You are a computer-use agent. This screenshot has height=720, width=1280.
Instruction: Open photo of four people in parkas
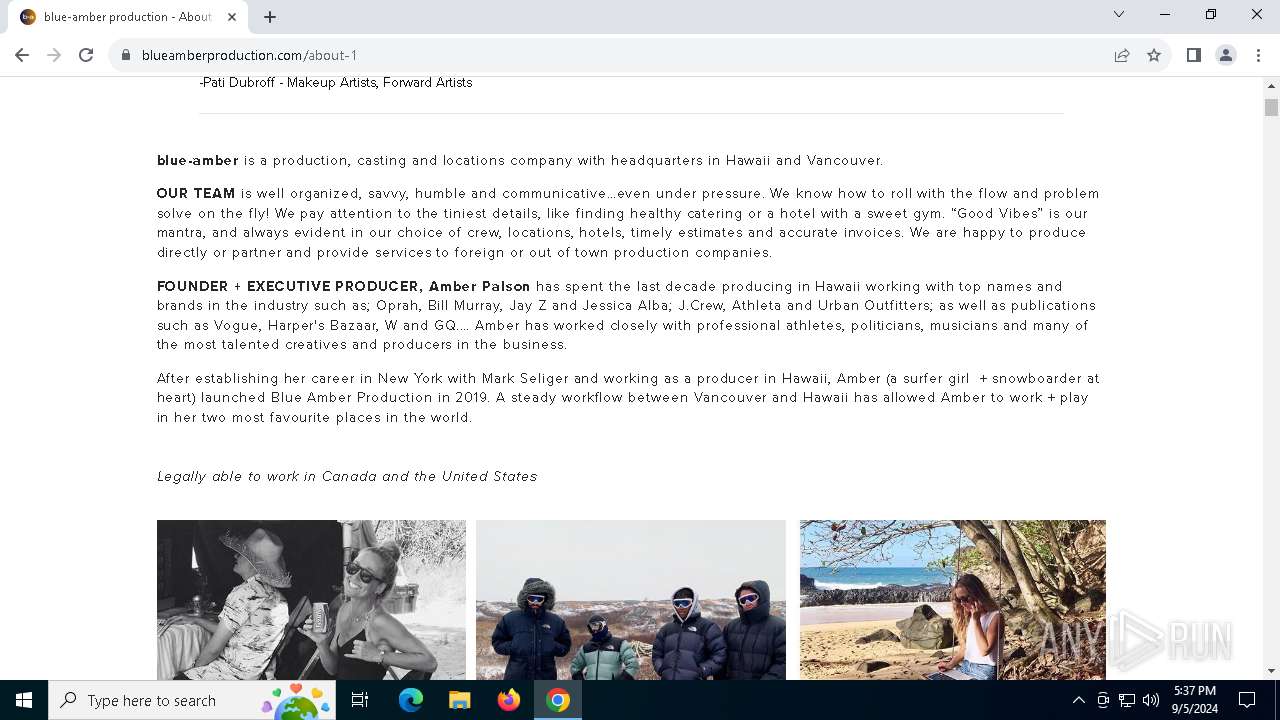click(631, 600)
